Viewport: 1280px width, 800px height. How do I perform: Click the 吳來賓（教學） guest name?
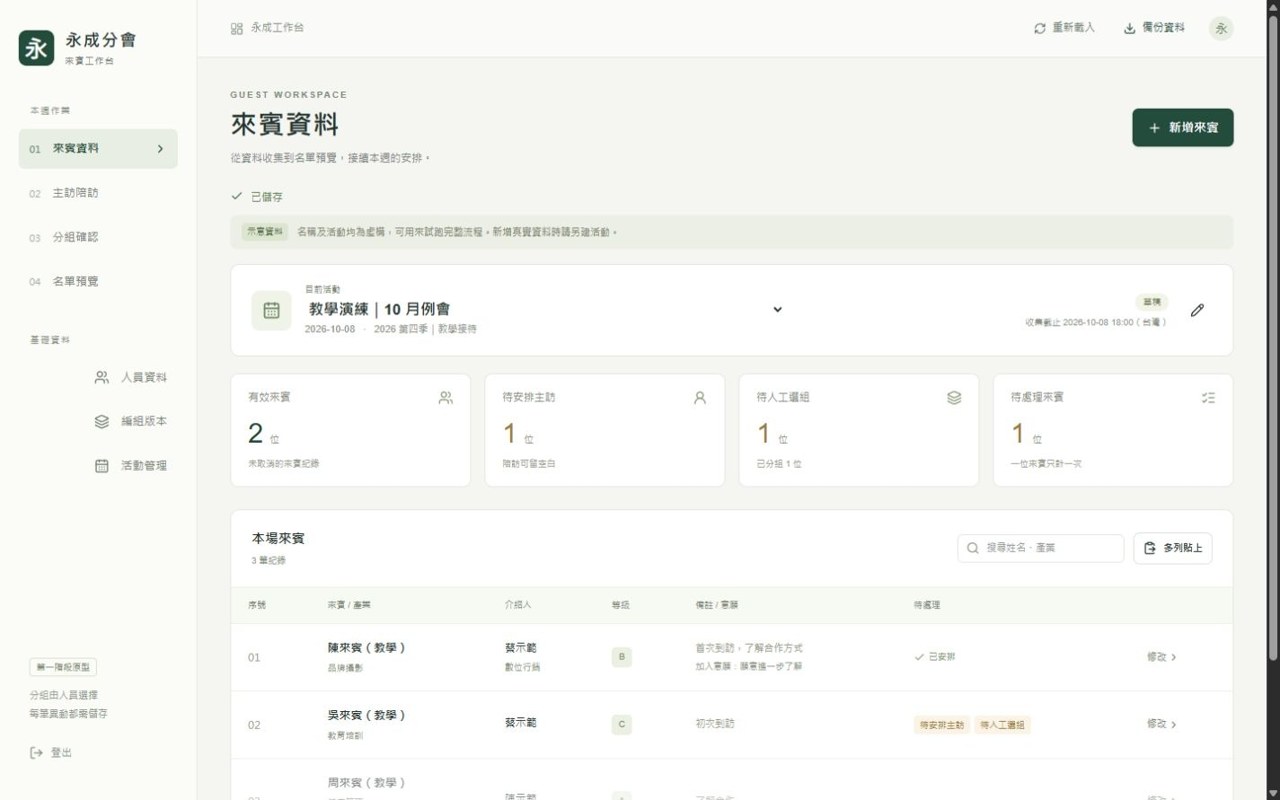(x=367, y=715)
